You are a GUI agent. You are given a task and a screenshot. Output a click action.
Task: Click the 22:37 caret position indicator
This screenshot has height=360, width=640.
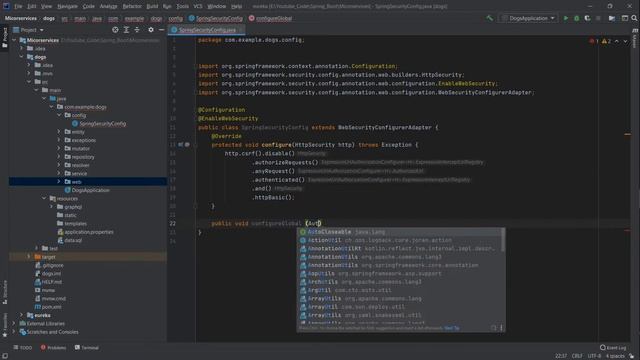pyautogui.click(x=561, y=356)
